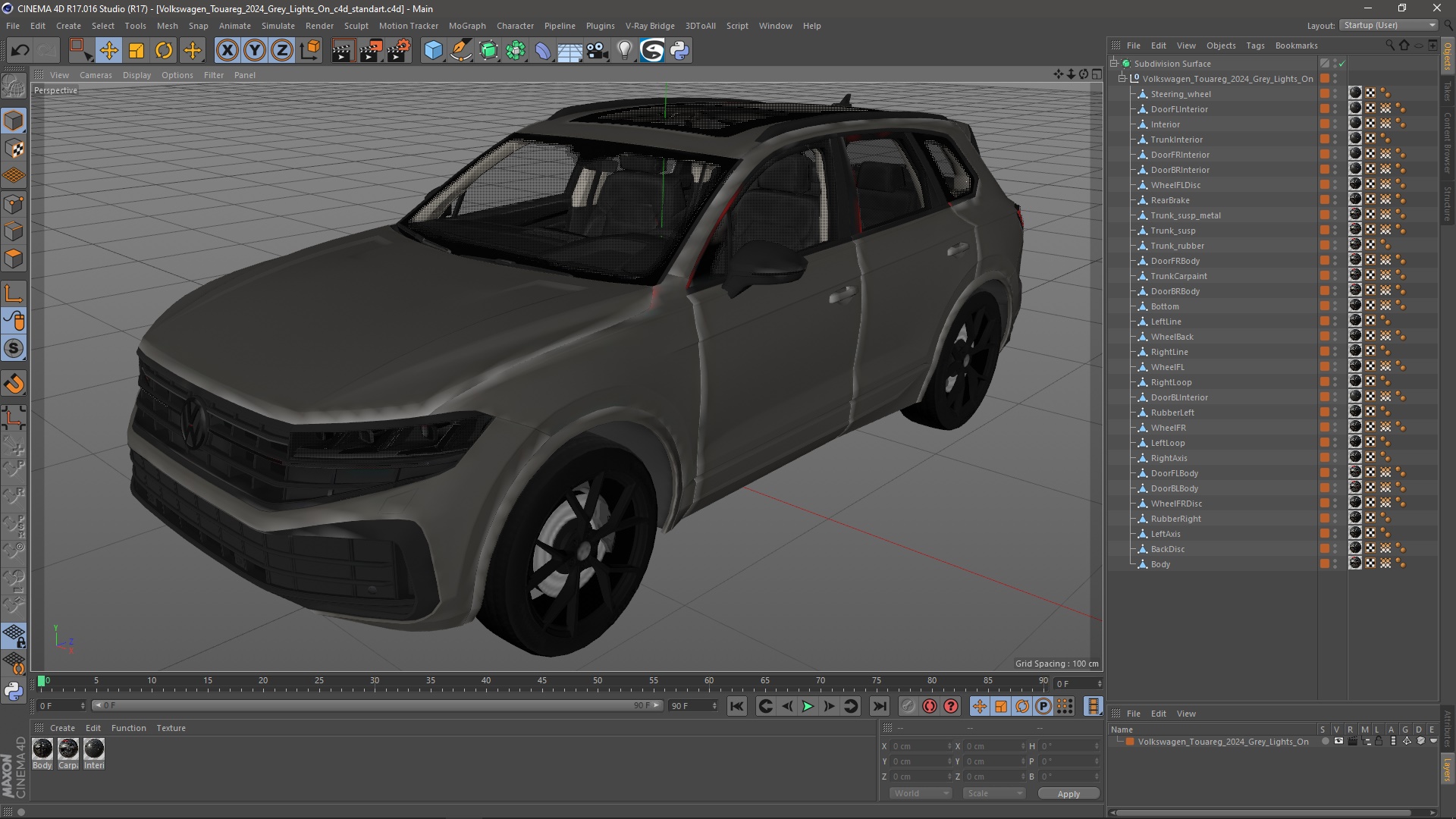Click orange layer swatch in Layers panel
This screenshot has height=819, width=1456.
pyautogui.click(x=1130, y=742)
